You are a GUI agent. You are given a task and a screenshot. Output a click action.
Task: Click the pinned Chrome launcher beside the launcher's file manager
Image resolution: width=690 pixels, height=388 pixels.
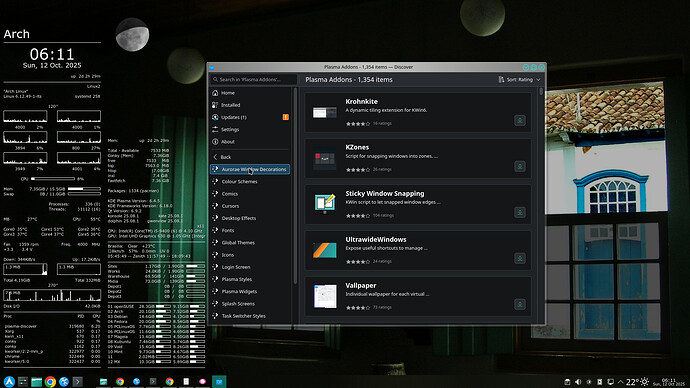click(x=50, y=382)
